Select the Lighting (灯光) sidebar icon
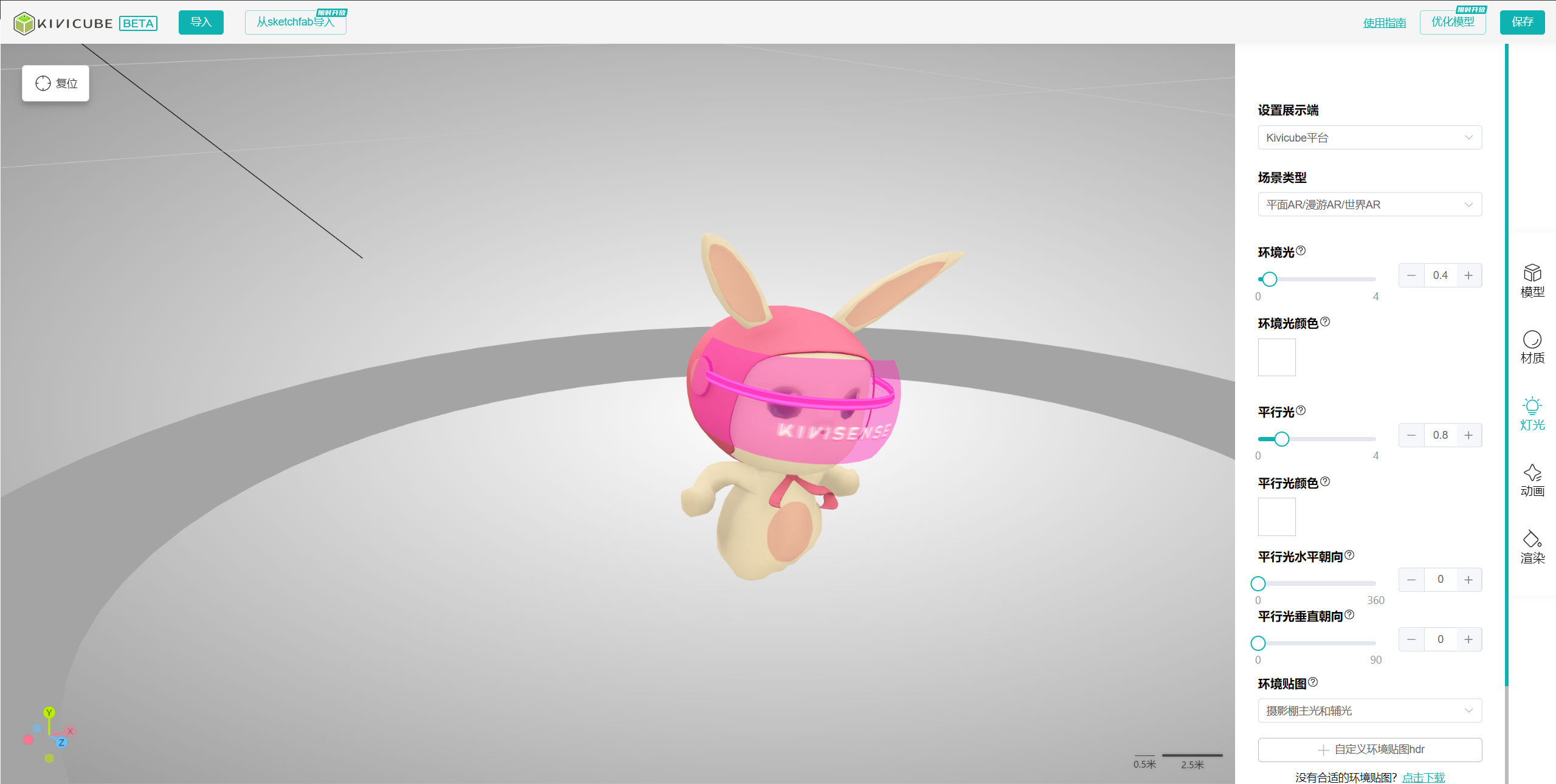Image resolution: width=1556 pixels, height=784 pixels. click(x=1532, y=414)
